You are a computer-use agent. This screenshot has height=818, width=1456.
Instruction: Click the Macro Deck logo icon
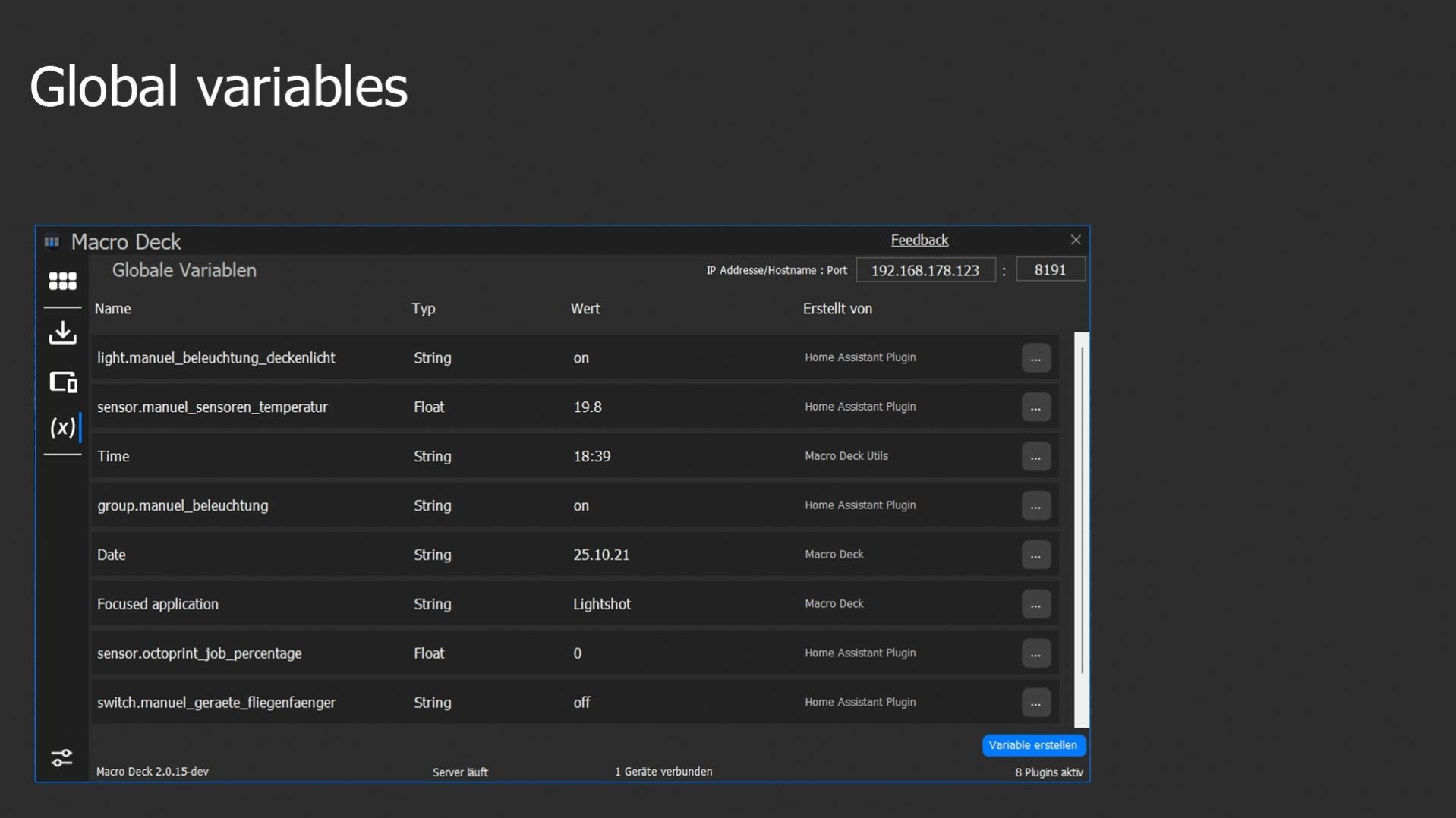(52, 241)
